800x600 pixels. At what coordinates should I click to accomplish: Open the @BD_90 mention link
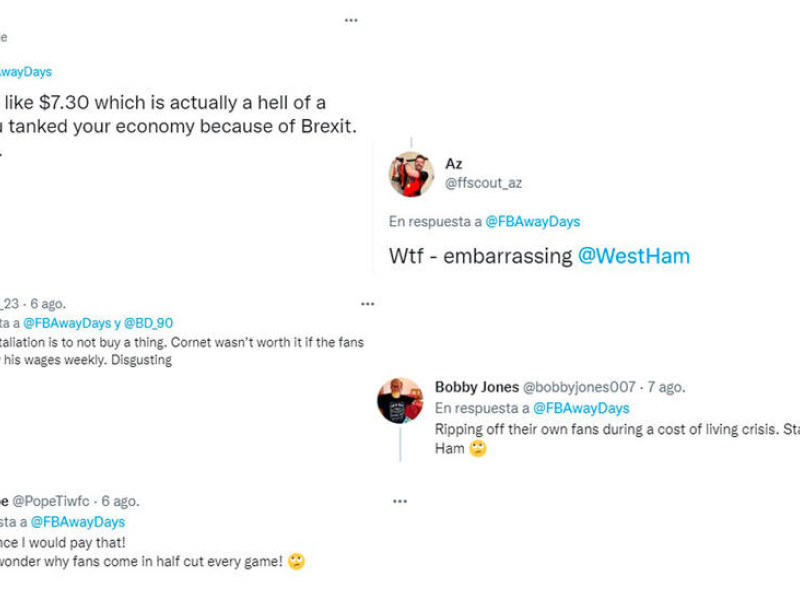(148, 323)
